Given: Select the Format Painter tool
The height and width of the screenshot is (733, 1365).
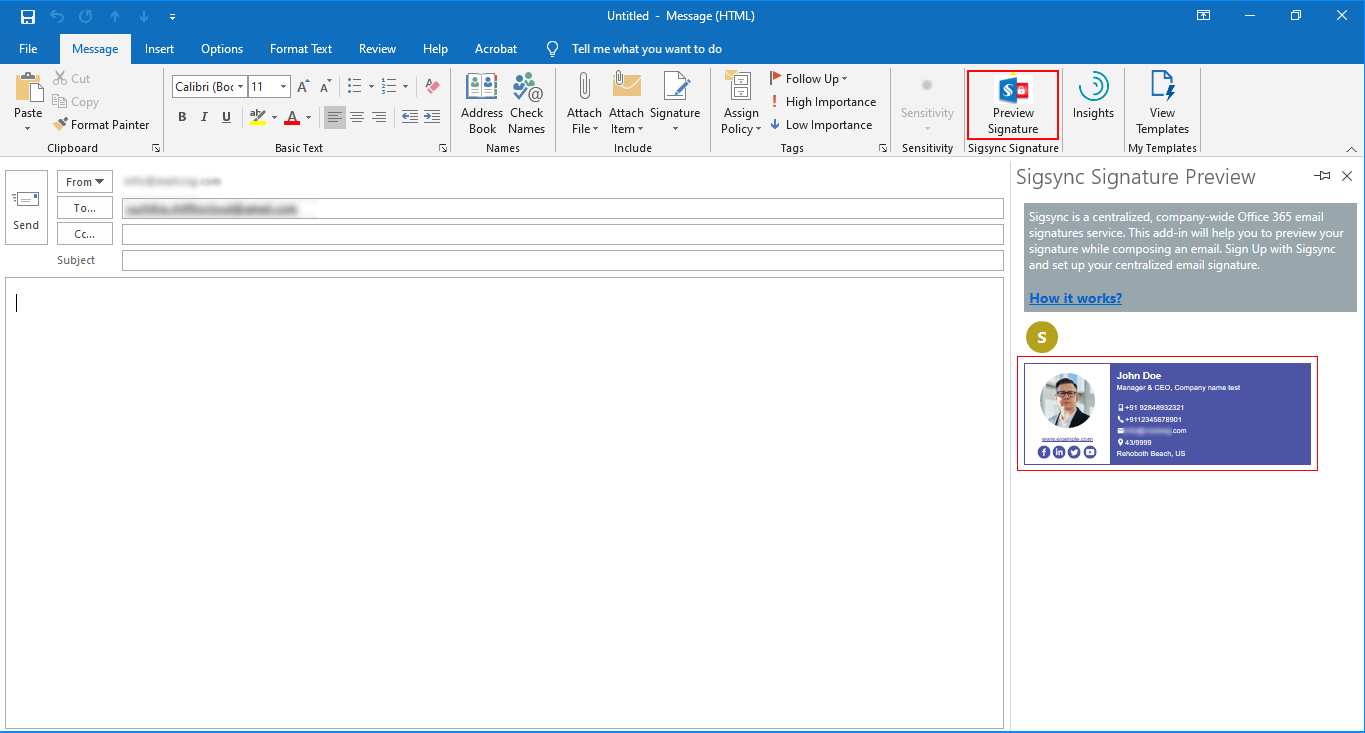Looking at the screenshot, I should pyautogui.click(x=101, y=125).
